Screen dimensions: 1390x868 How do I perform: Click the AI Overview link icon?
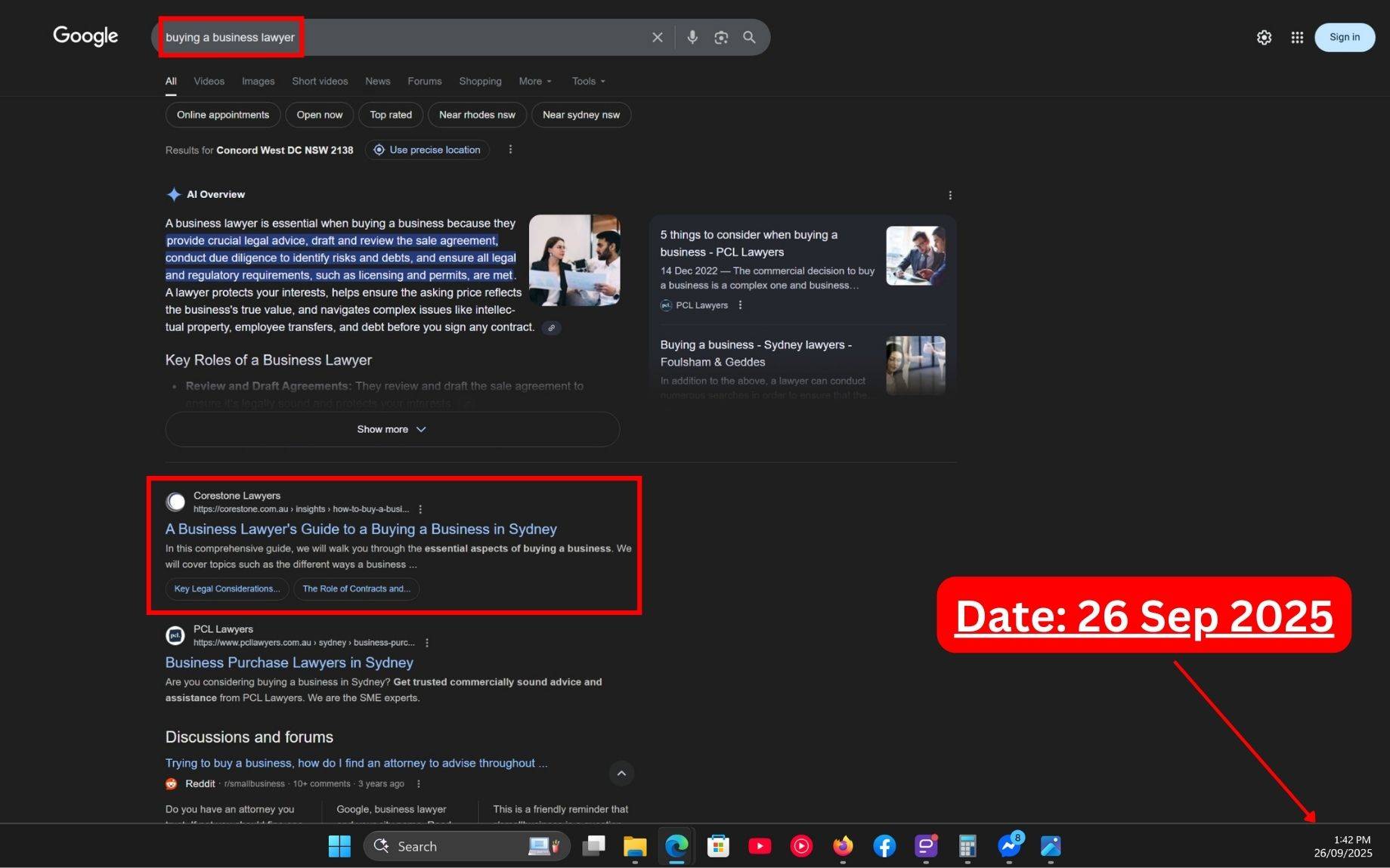tap(552, 328)
